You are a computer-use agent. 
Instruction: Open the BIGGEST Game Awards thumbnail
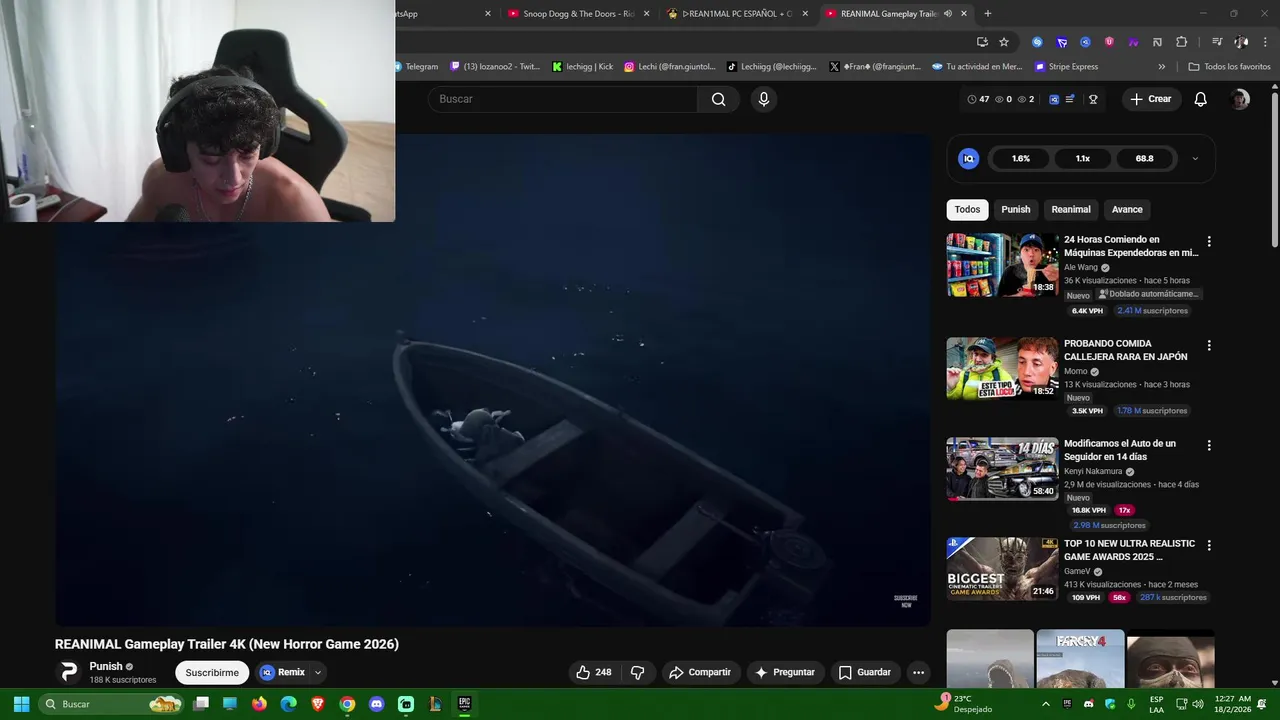1002,569
